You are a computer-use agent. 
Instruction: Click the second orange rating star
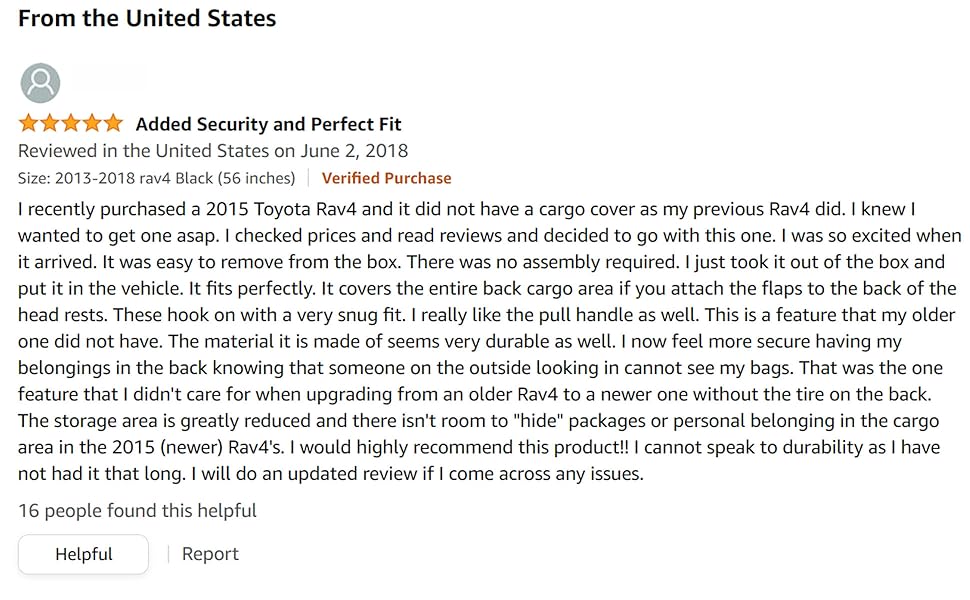click(49, 123)
